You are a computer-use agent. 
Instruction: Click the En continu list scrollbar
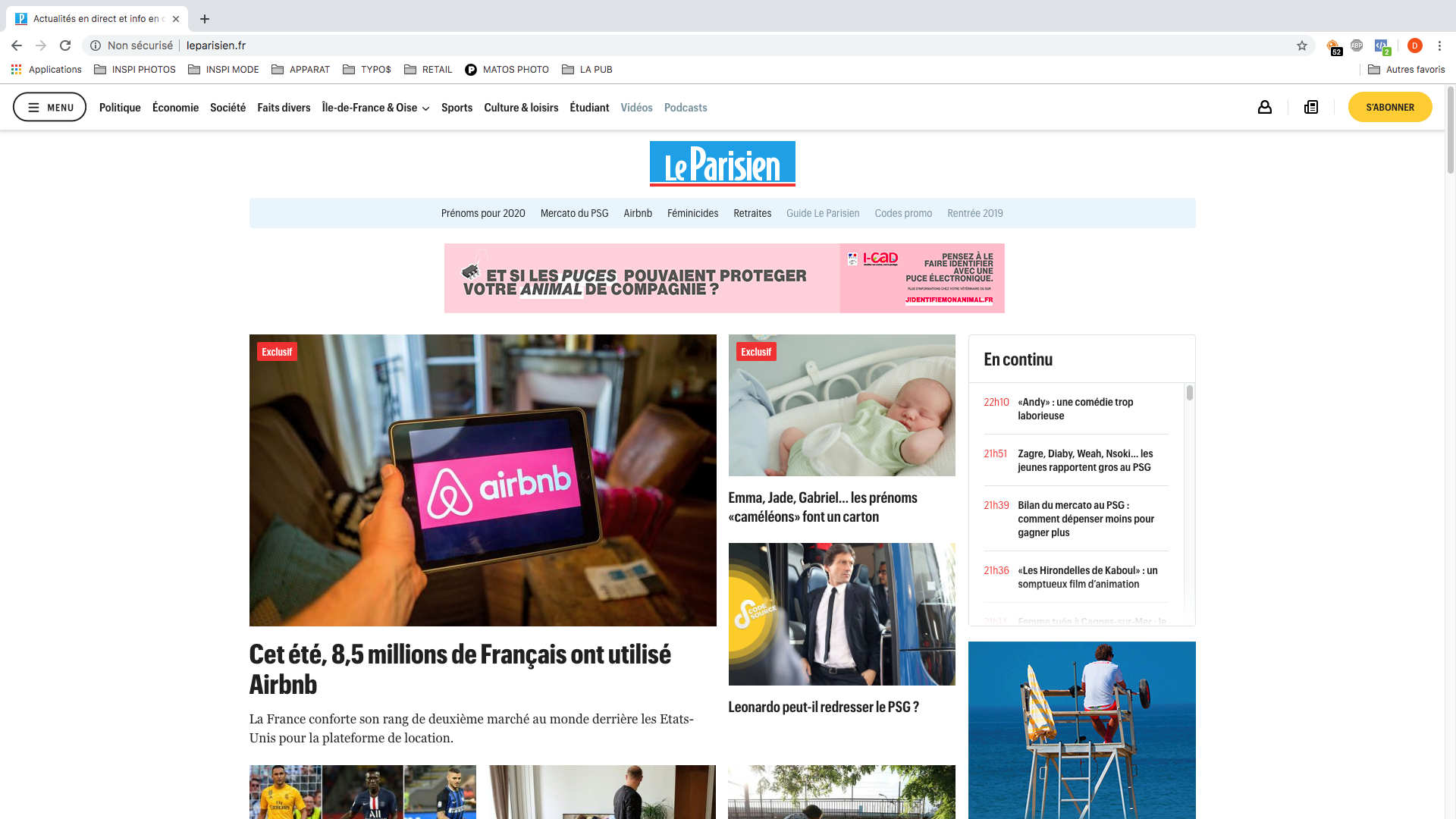pyautogui.click(x=1190, y=504)
